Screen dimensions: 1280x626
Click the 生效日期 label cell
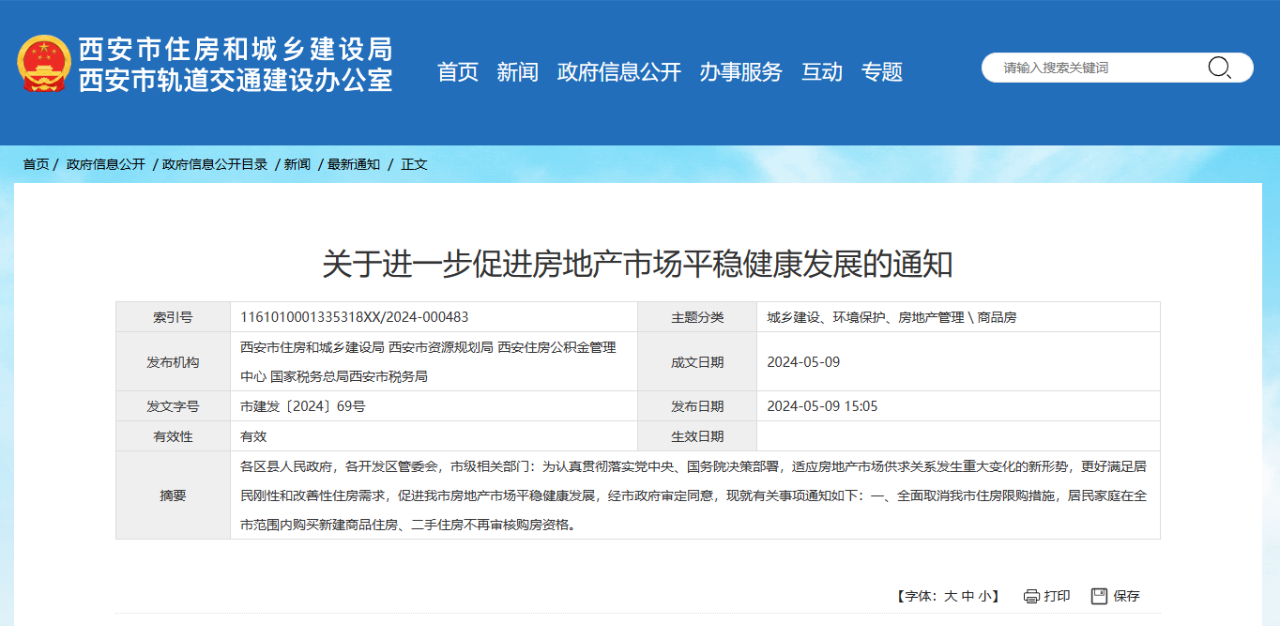click(697, 436)
